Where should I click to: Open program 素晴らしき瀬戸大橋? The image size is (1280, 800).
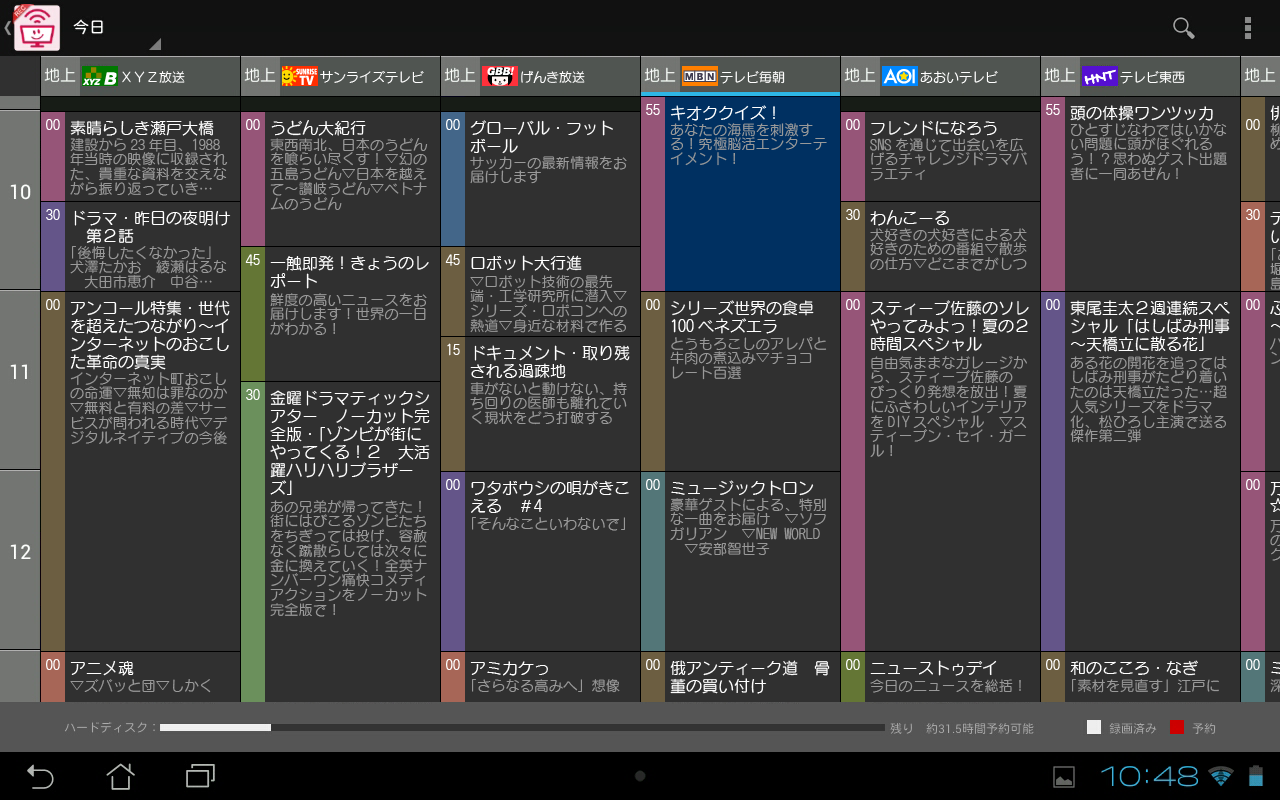(x=140, y=156)
